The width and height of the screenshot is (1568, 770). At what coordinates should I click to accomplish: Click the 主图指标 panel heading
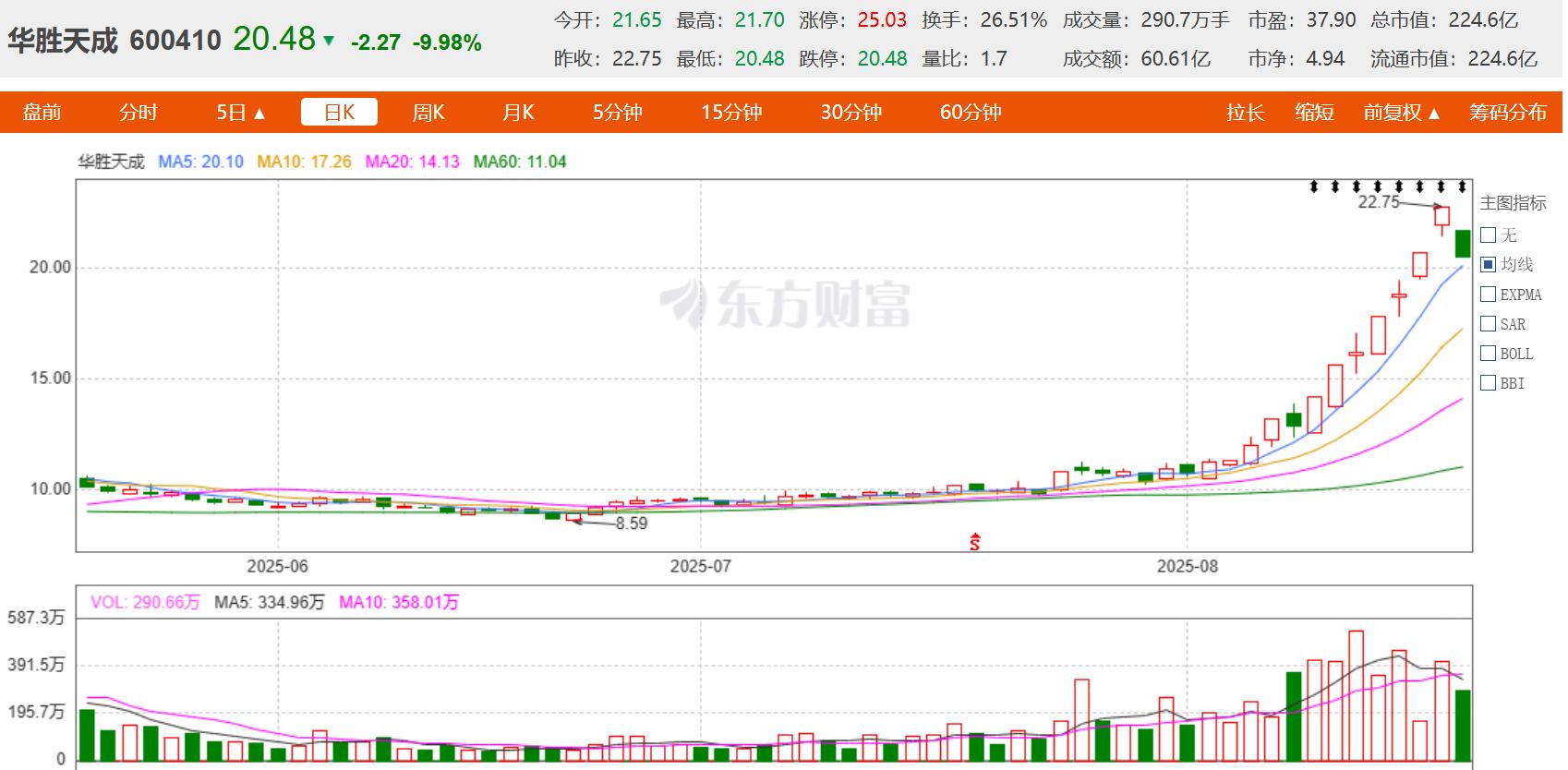click(x=1513, y=203)
